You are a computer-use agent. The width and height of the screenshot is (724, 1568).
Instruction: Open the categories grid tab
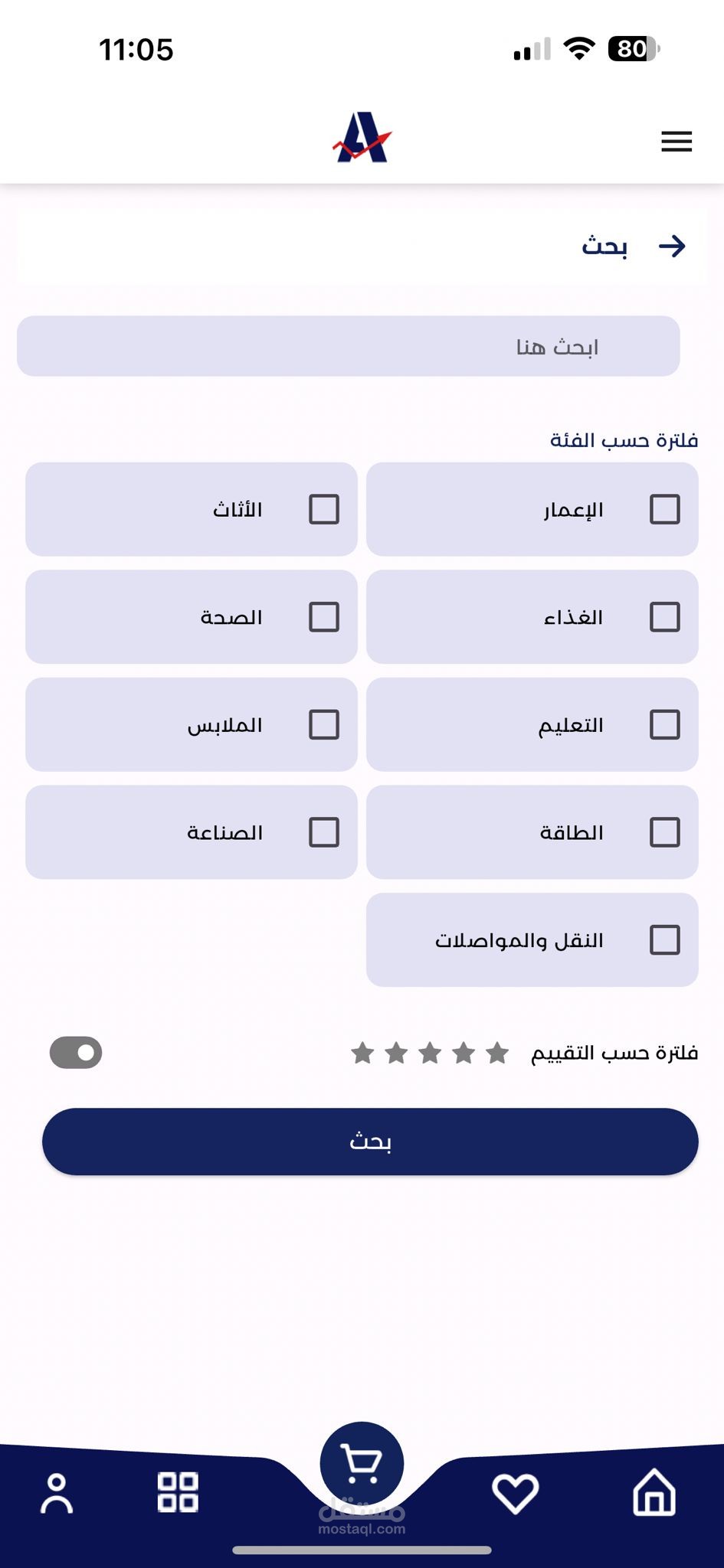click(x=178, y=1492)
